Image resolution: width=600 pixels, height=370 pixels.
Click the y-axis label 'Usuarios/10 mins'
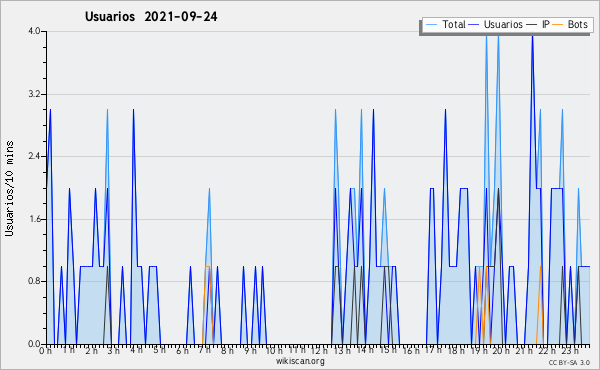[9, 188]
